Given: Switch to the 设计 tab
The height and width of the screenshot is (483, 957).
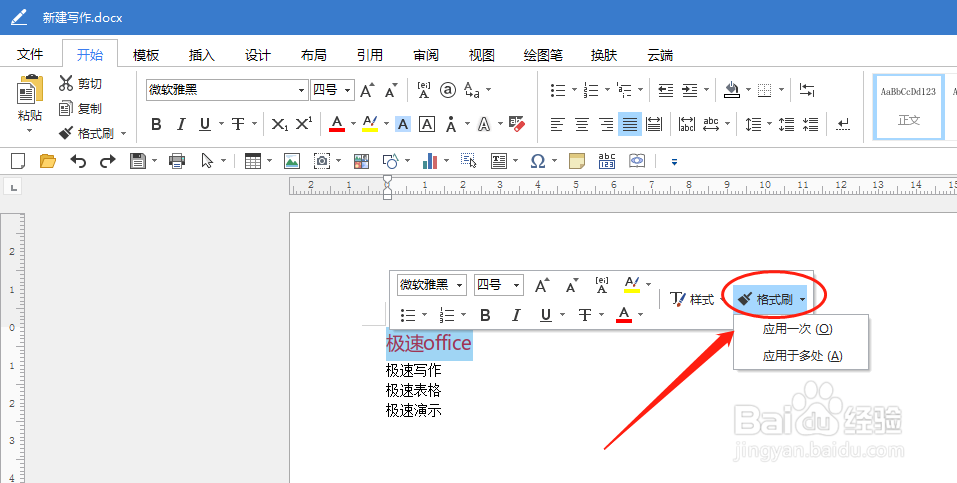Looking at the screenshot, I should point(258,55).
